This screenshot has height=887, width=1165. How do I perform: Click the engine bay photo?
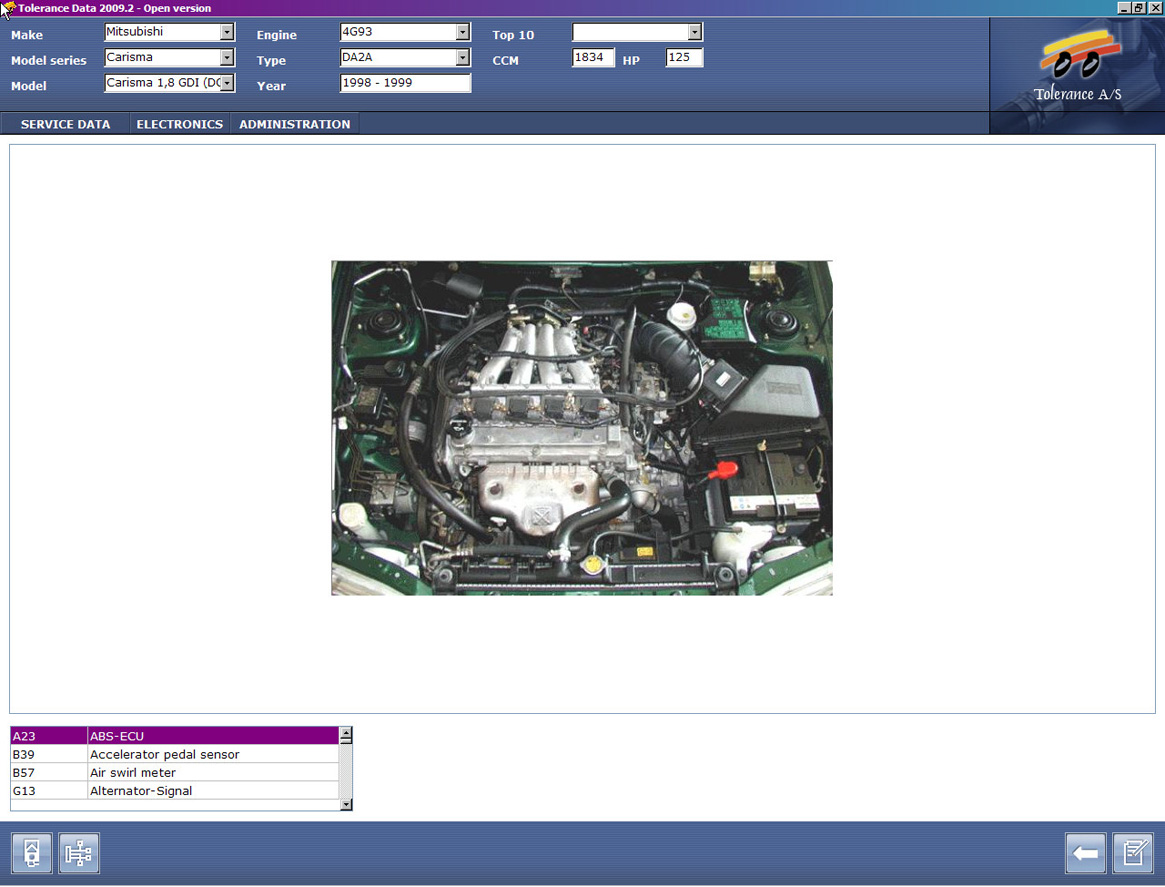pos(581,428)
